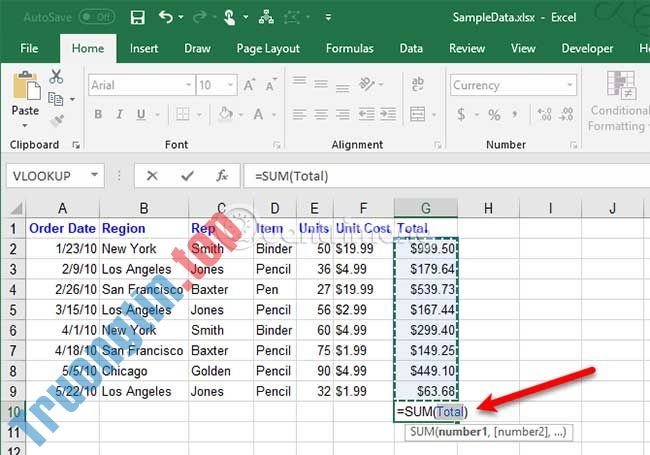Click the Golden rep cell
650x455 pixels.
pyautogui.click(x=221, y=371)
